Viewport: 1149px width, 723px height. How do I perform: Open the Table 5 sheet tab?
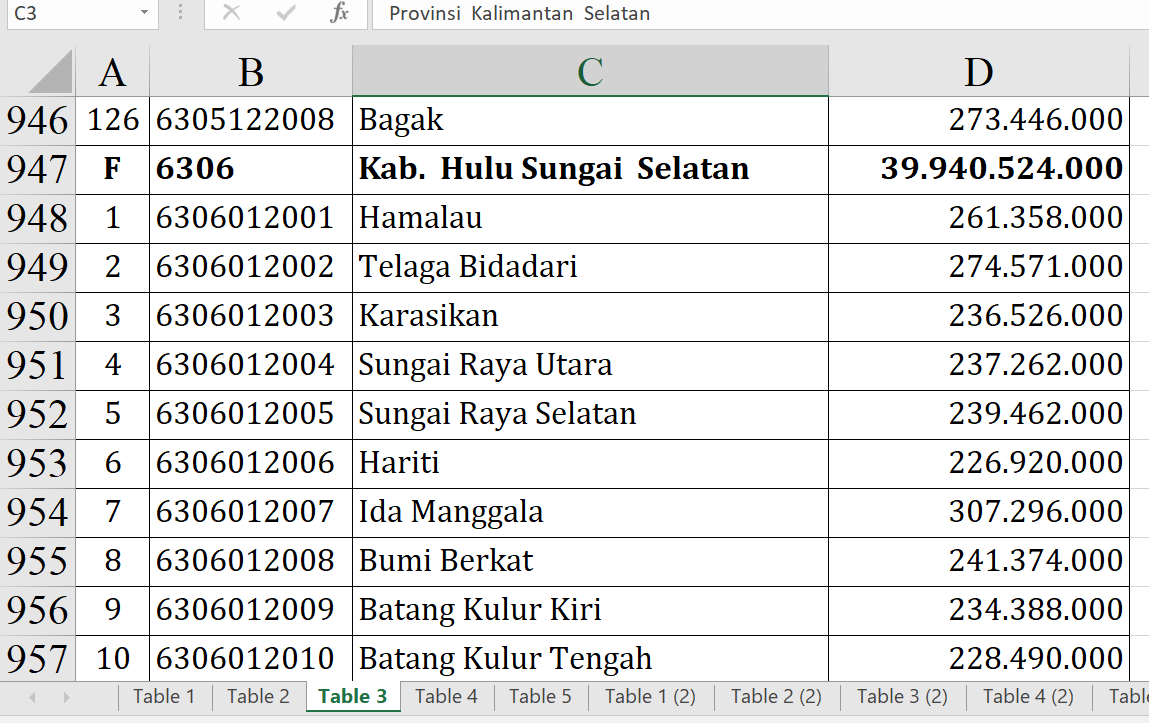coord(540,697)
